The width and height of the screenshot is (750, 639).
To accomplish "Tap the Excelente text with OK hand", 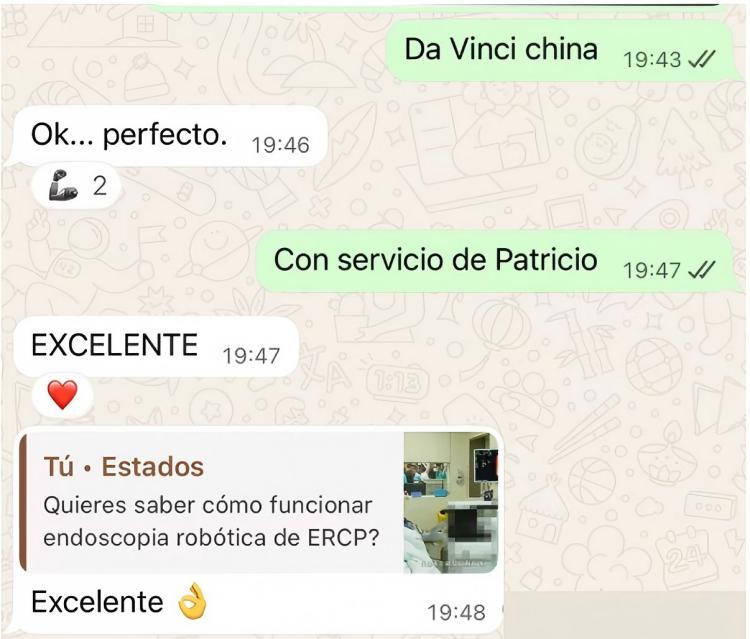I will point(120,602).
